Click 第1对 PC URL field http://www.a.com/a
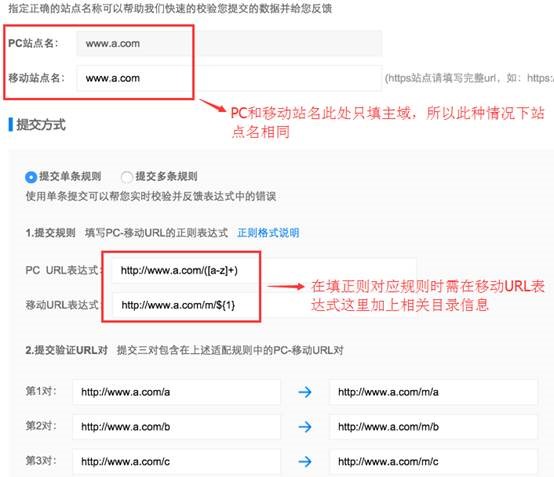This screenshot has height=477, width=554. (176, 392)
